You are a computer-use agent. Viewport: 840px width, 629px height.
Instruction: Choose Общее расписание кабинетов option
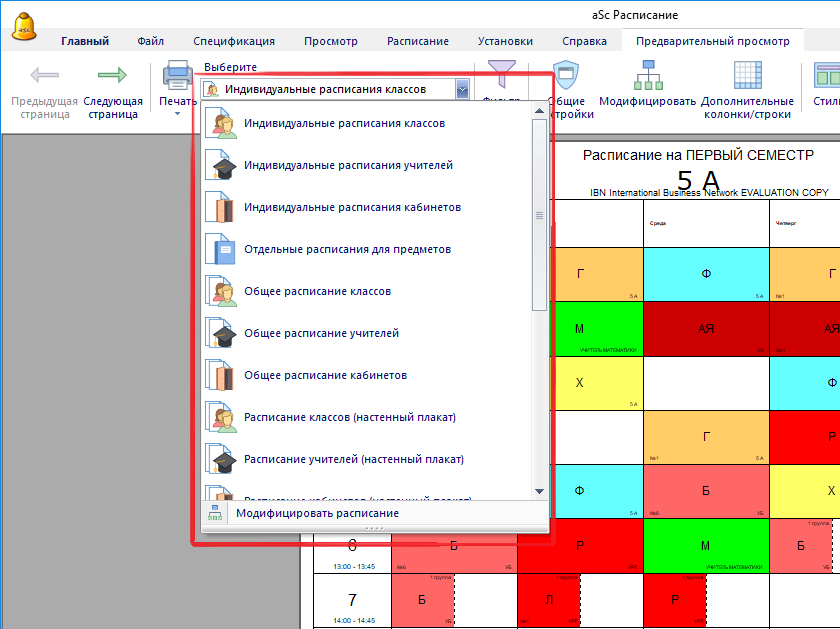pos(325,375)
